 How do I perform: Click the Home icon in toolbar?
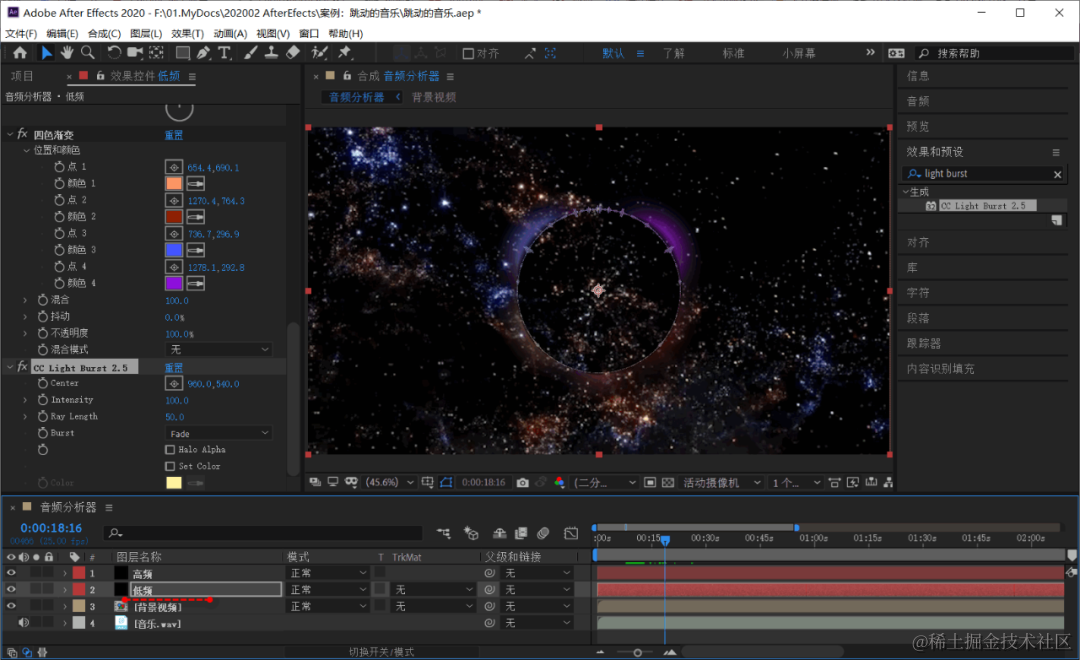tap(20, 53)
